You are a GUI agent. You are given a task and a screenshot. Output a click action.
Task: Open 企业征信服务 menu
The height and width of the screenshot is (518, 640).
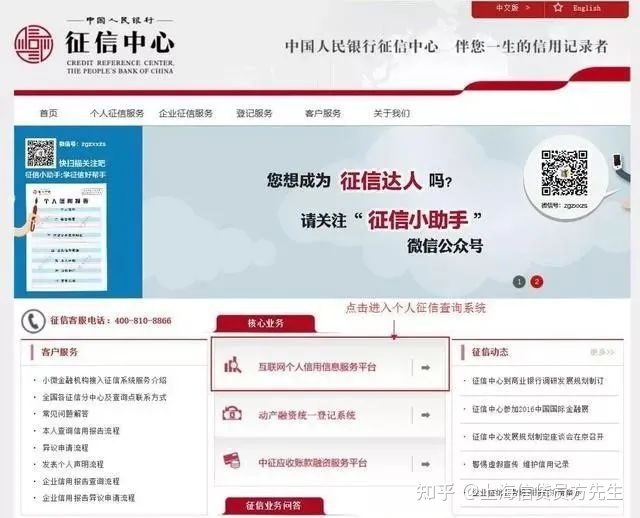click(x=186, y=113)
